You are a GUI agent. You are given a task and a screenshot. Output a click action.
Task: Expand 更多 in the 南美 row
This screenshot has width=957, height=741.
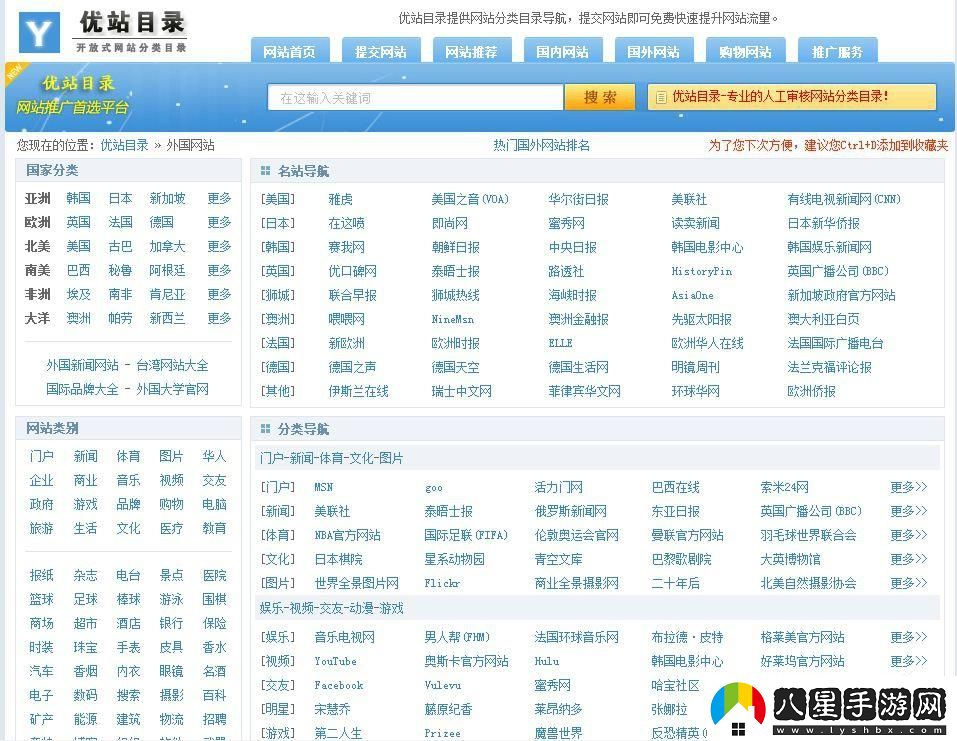219,270
